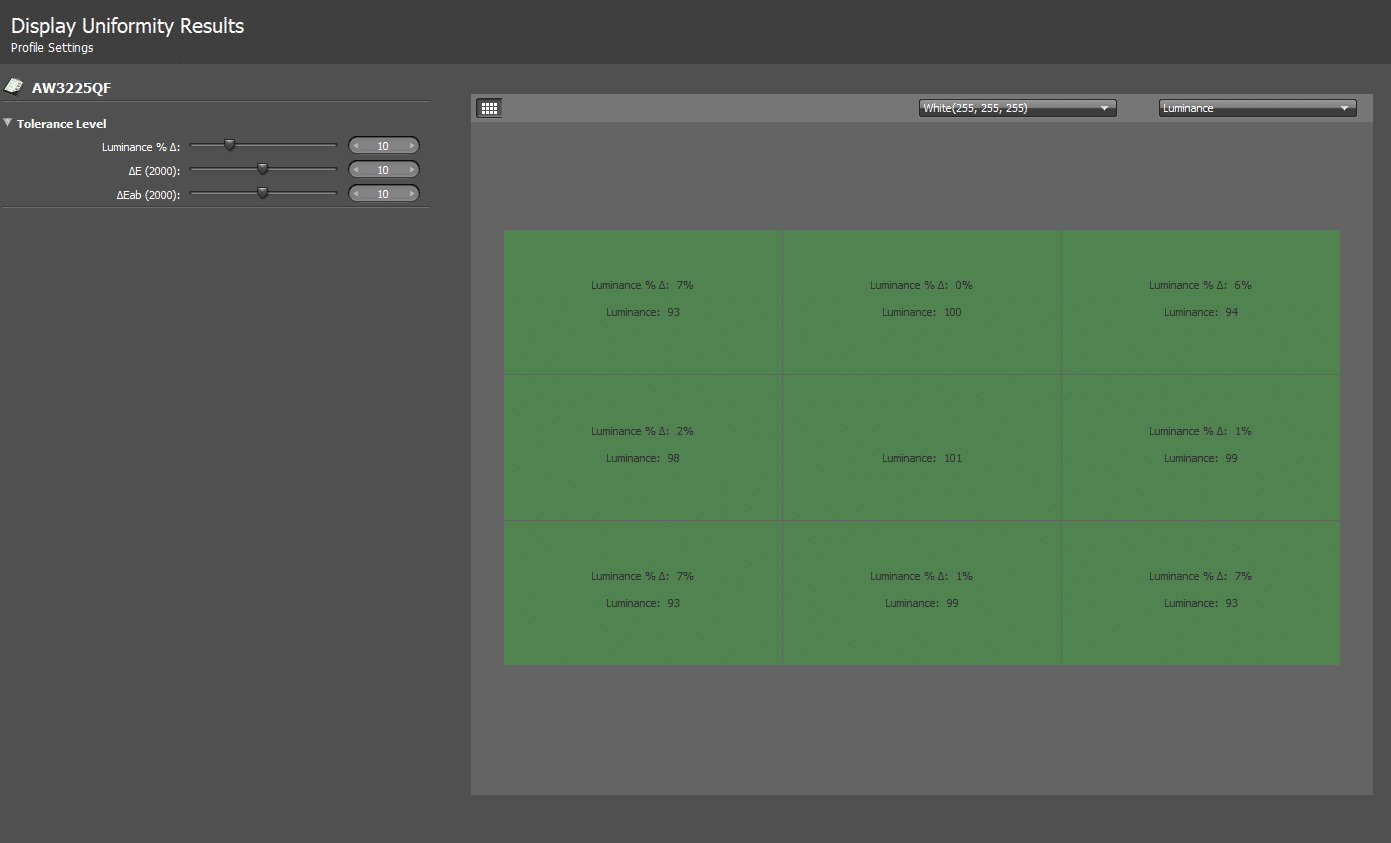This screenshot has width=1391, height=843.
Task: Click the Luminance % Δ value field
Action: 383,146
